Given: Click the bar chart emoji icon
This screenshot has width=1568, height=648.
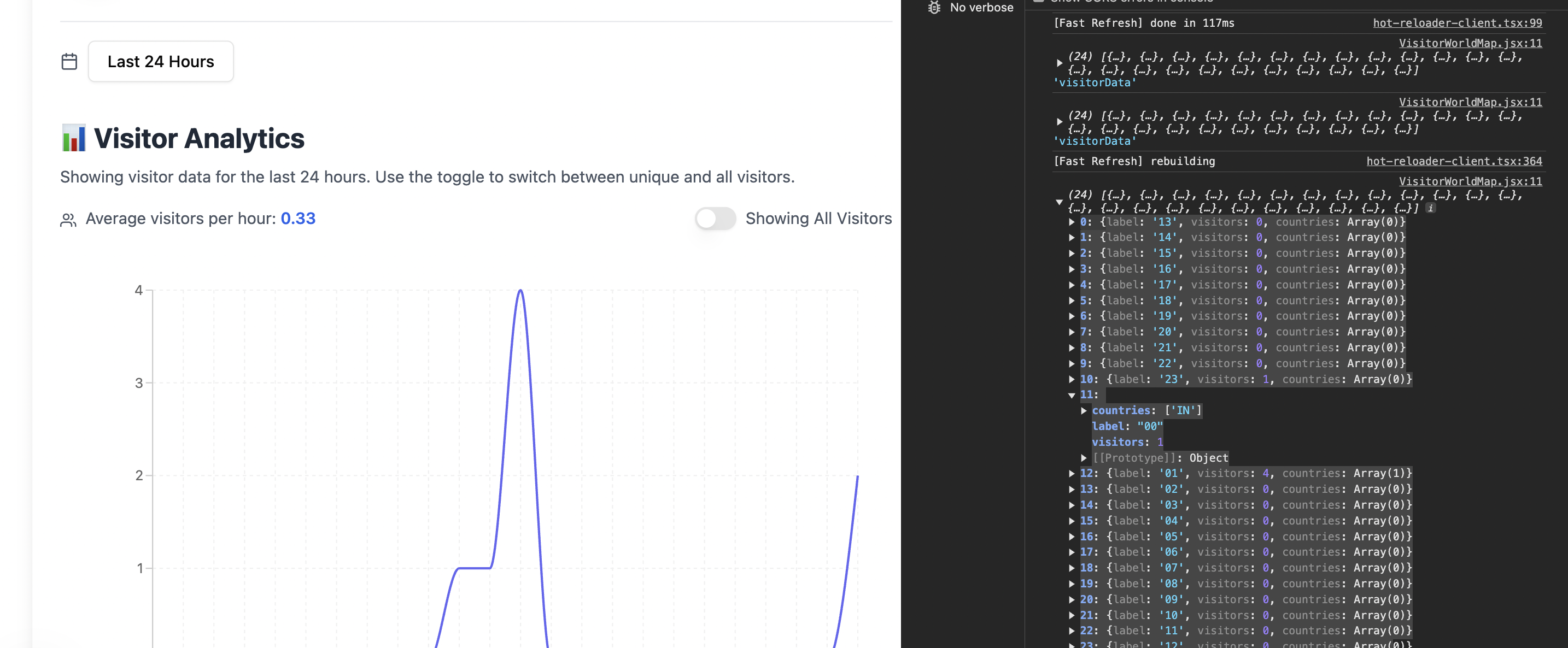Looking at the screenshot, I should (x=74, y=138).
